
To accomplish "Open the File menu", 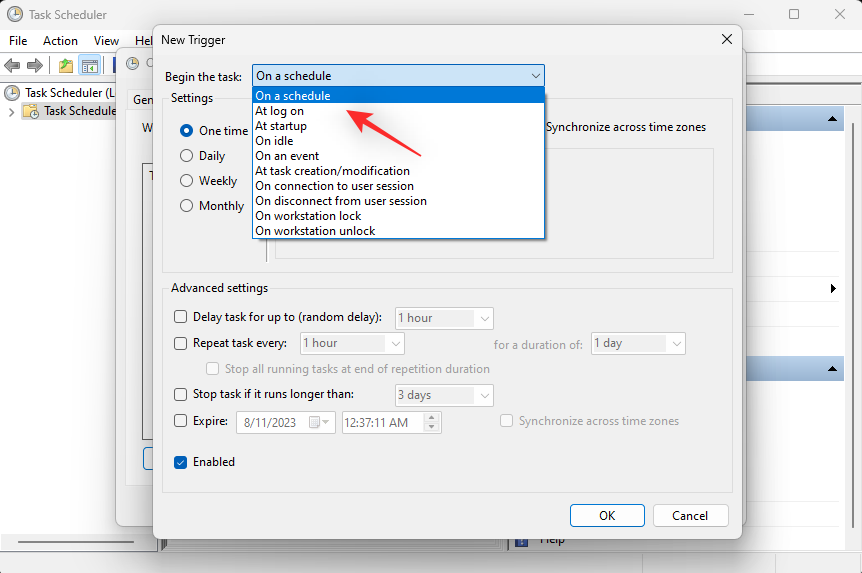I will click(x=18, y=41).
